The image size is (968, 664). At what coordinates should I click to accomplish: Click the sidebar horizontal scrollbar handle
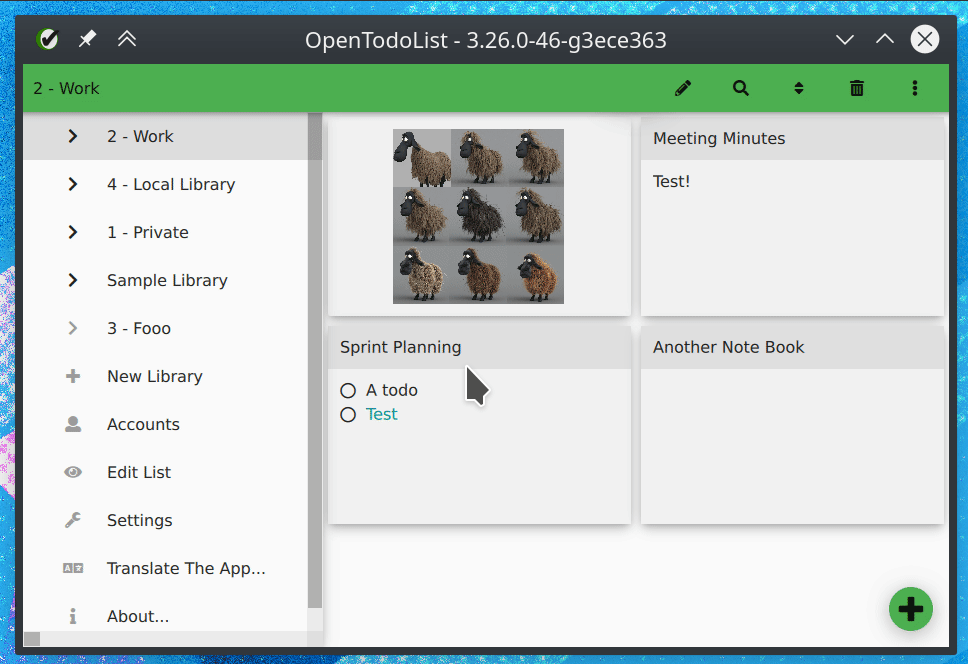[x=32, y=639]
